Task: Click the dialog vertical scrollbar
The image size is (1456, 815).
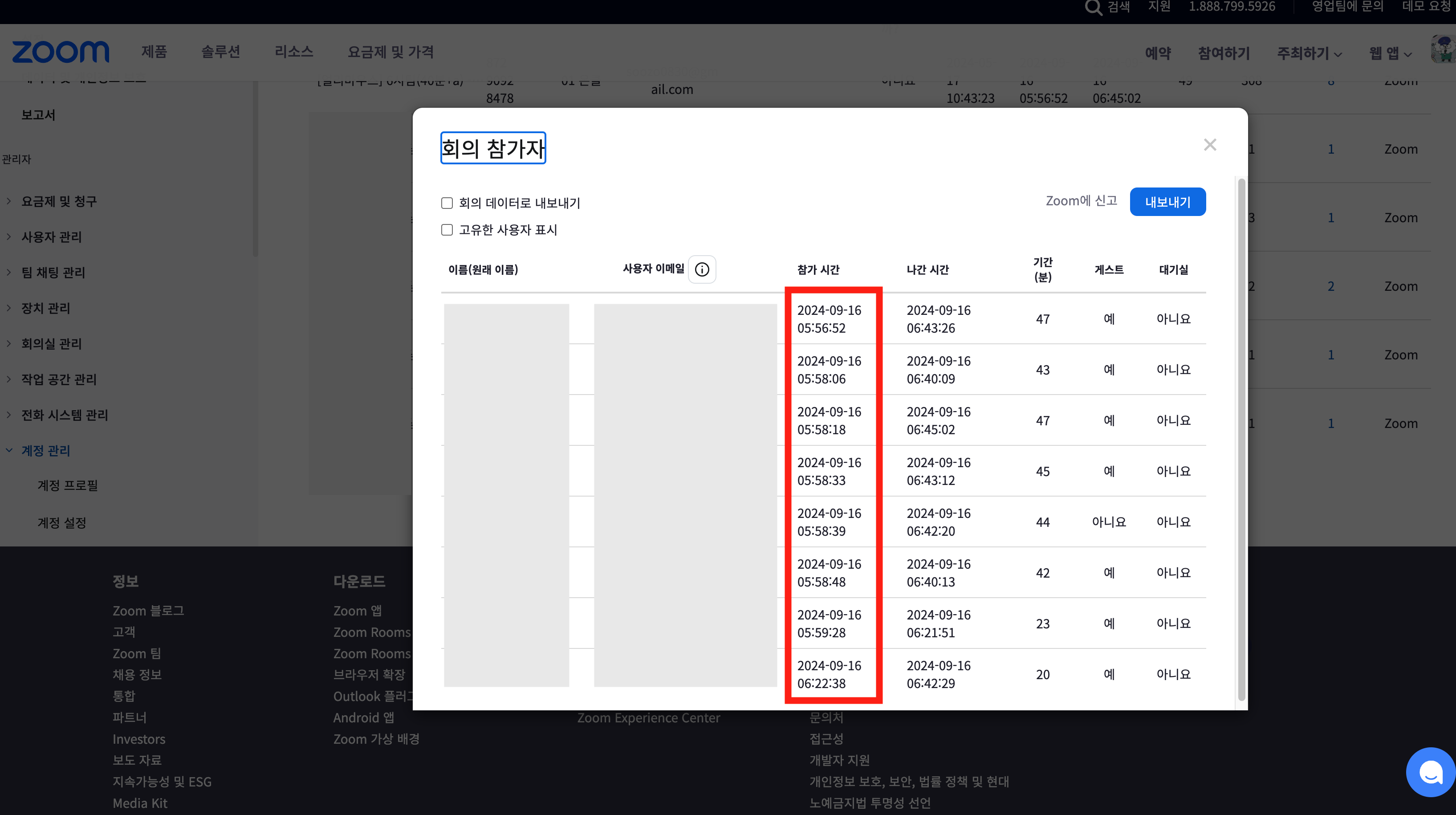Action: [x=1241, y=441]
